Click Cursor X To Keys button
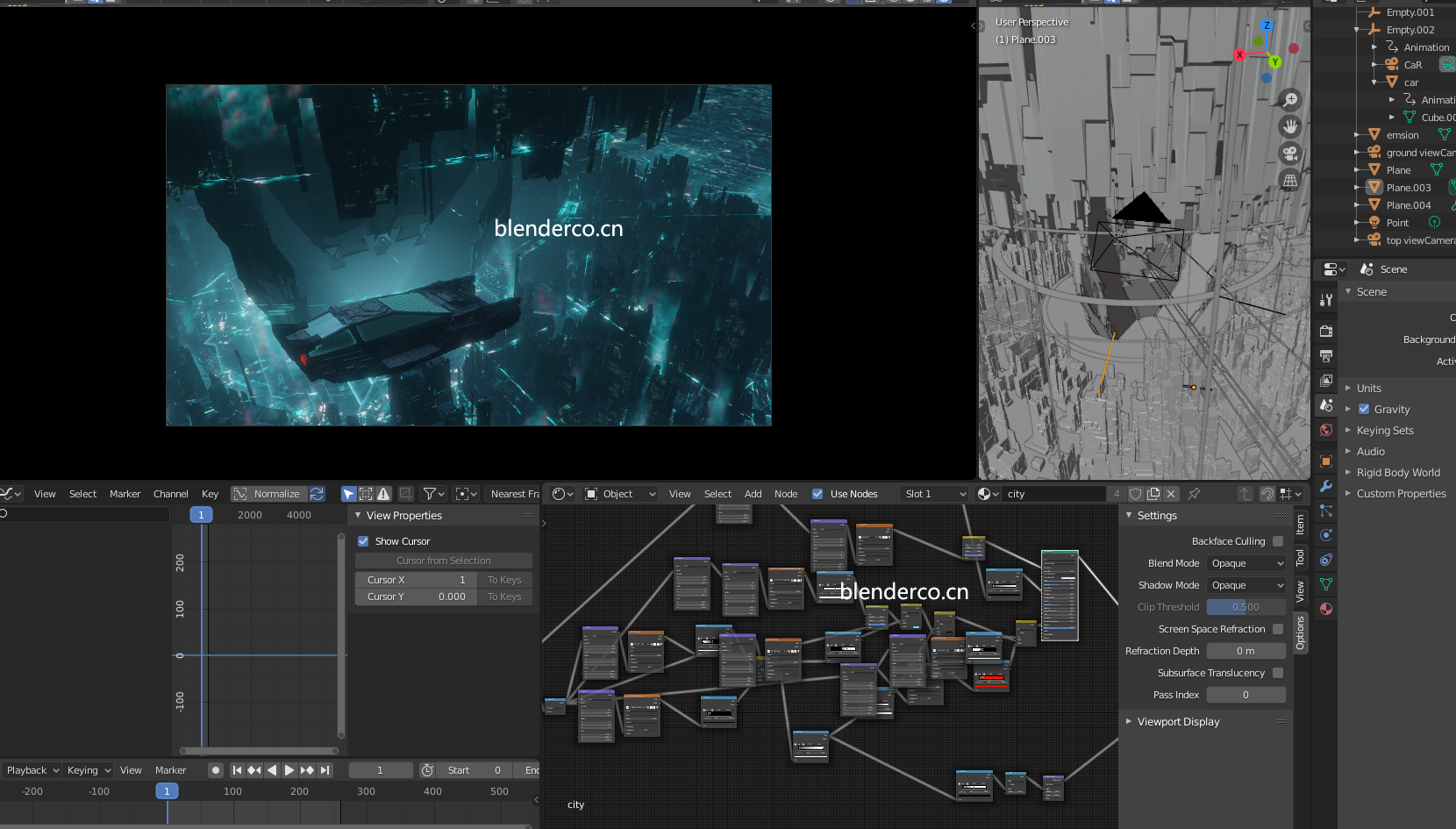This screenshot has height=829, width=1456. 504,580
